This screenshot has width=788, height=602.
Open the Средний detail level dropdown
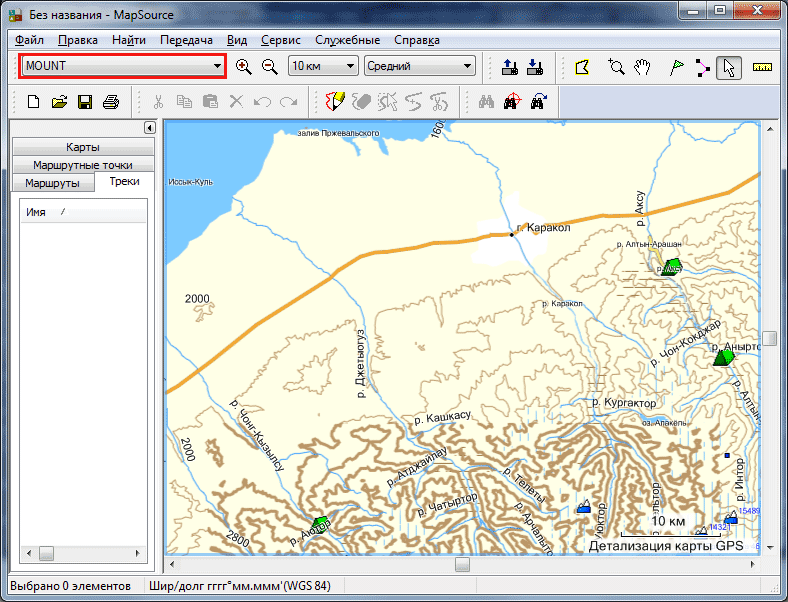click(420, 66)
